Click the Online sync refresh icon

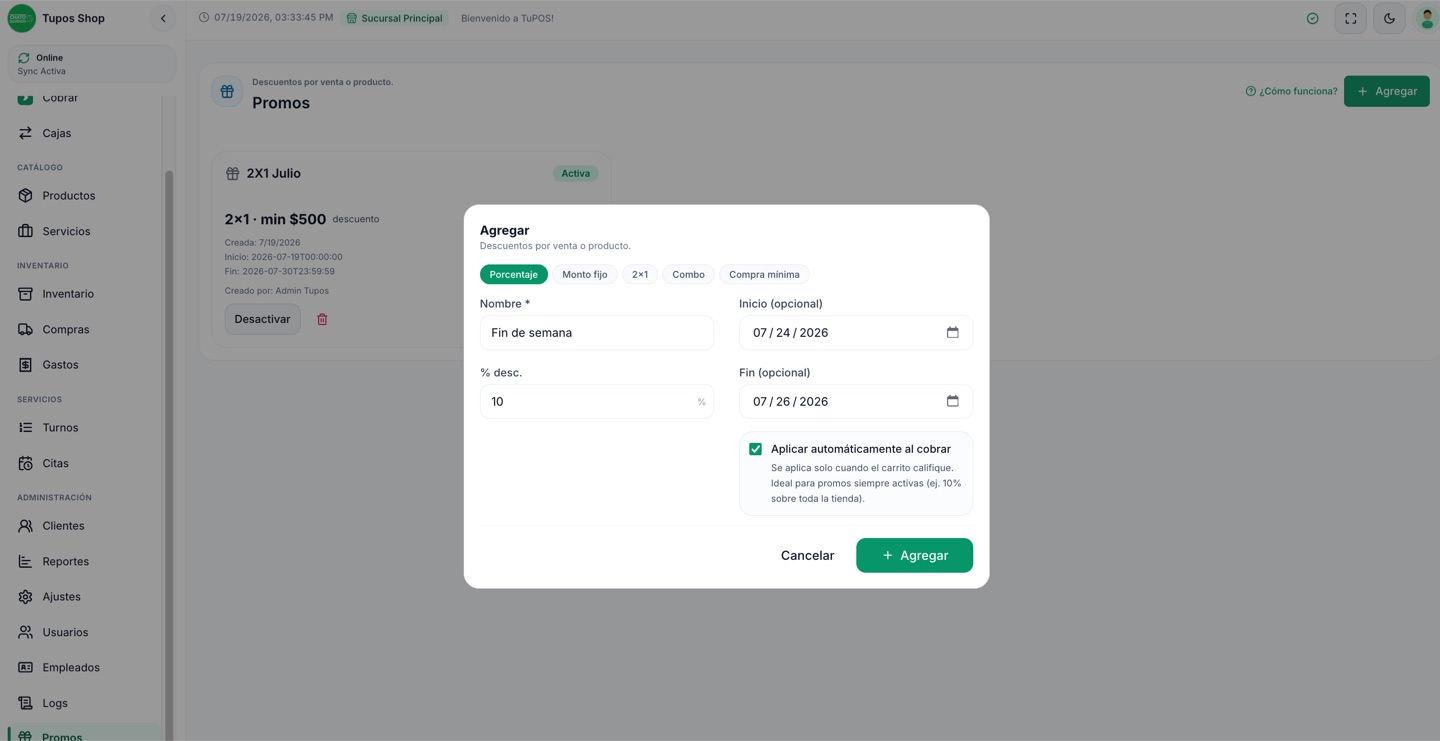24,58
